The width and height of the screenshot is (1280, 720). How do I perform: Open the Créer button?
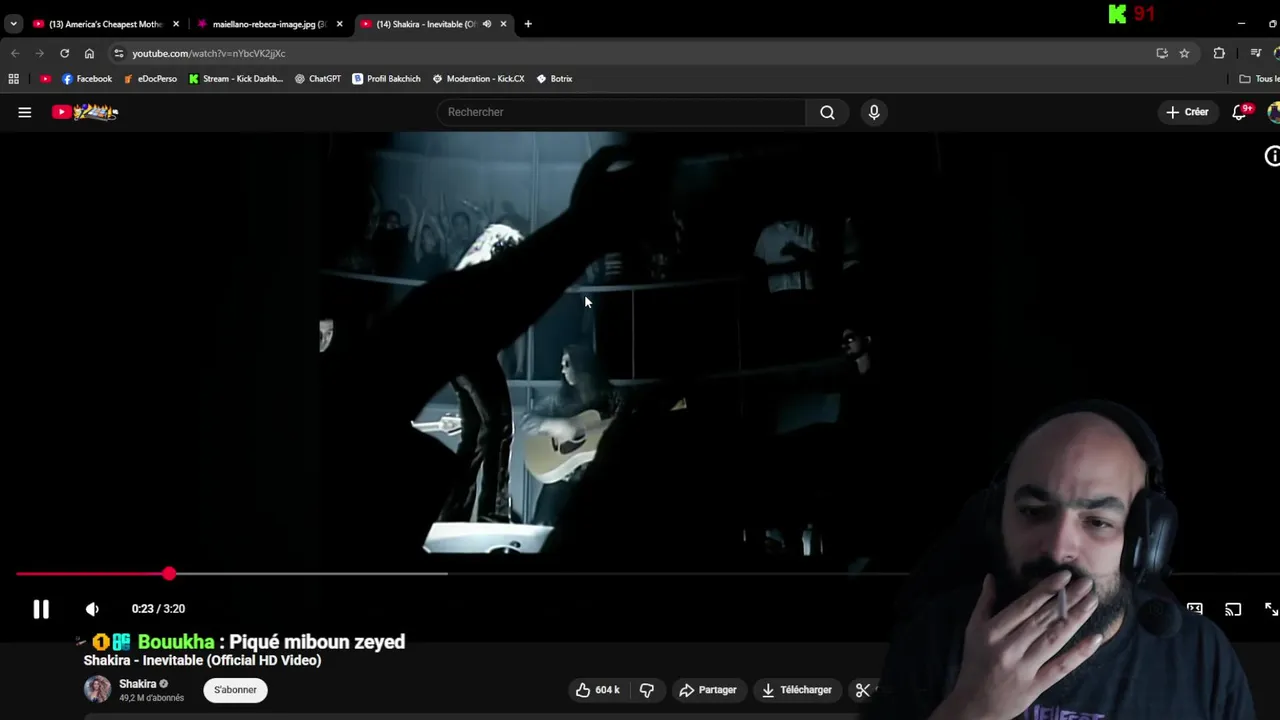[1187, 112]
